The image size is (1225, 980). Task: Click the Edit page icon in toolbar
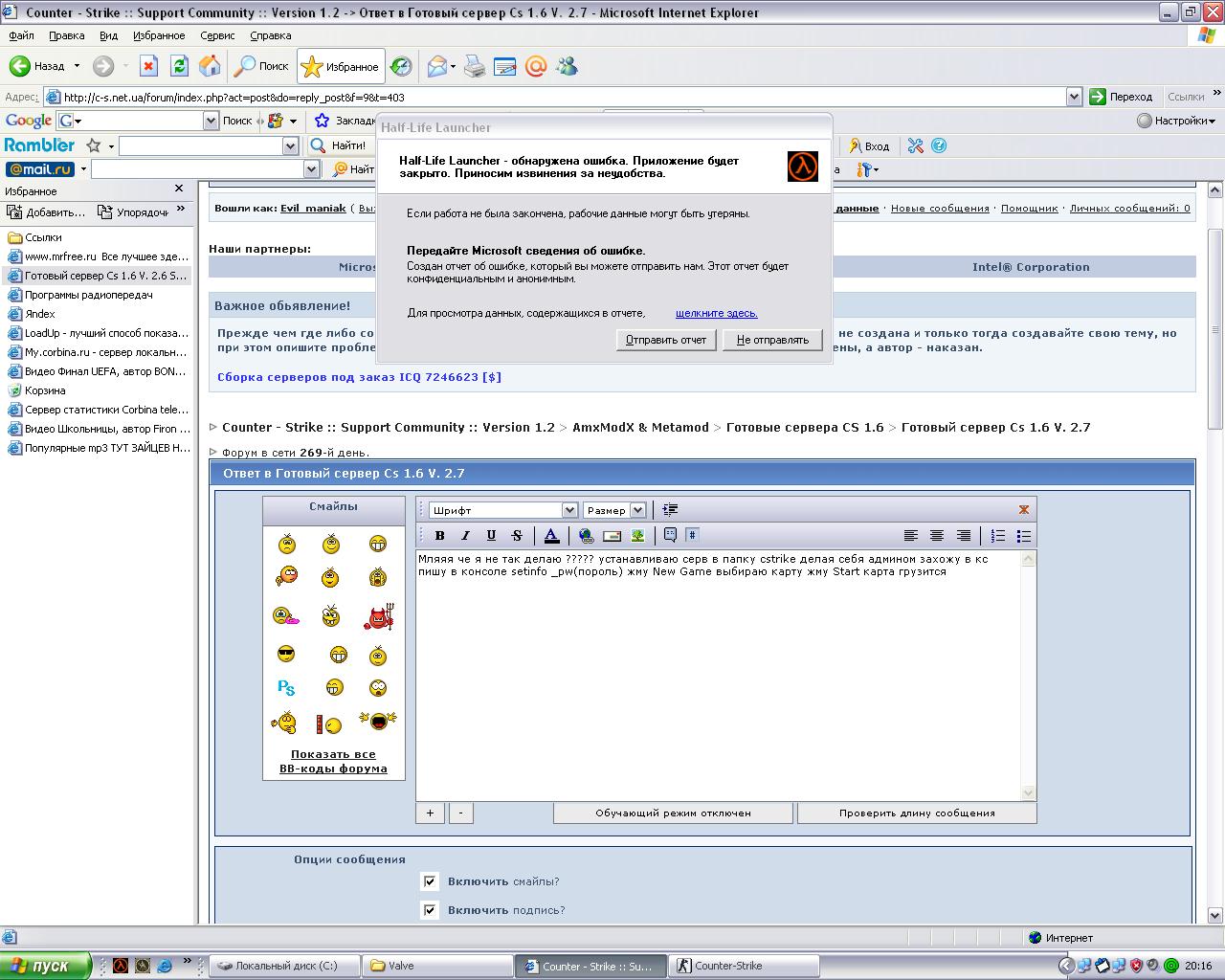click(505, 66)
